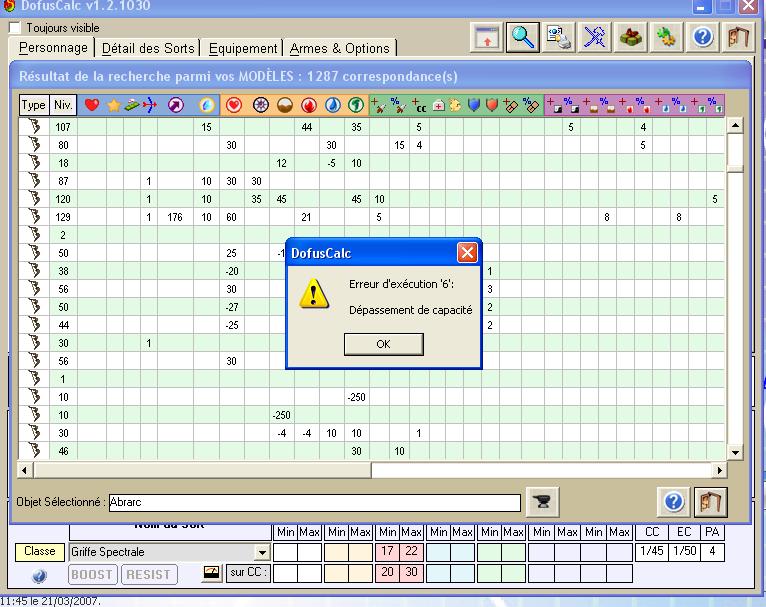
Task: Click the 1/45 CC value cell
Action: pyautogui.click(x=652, y=551)
